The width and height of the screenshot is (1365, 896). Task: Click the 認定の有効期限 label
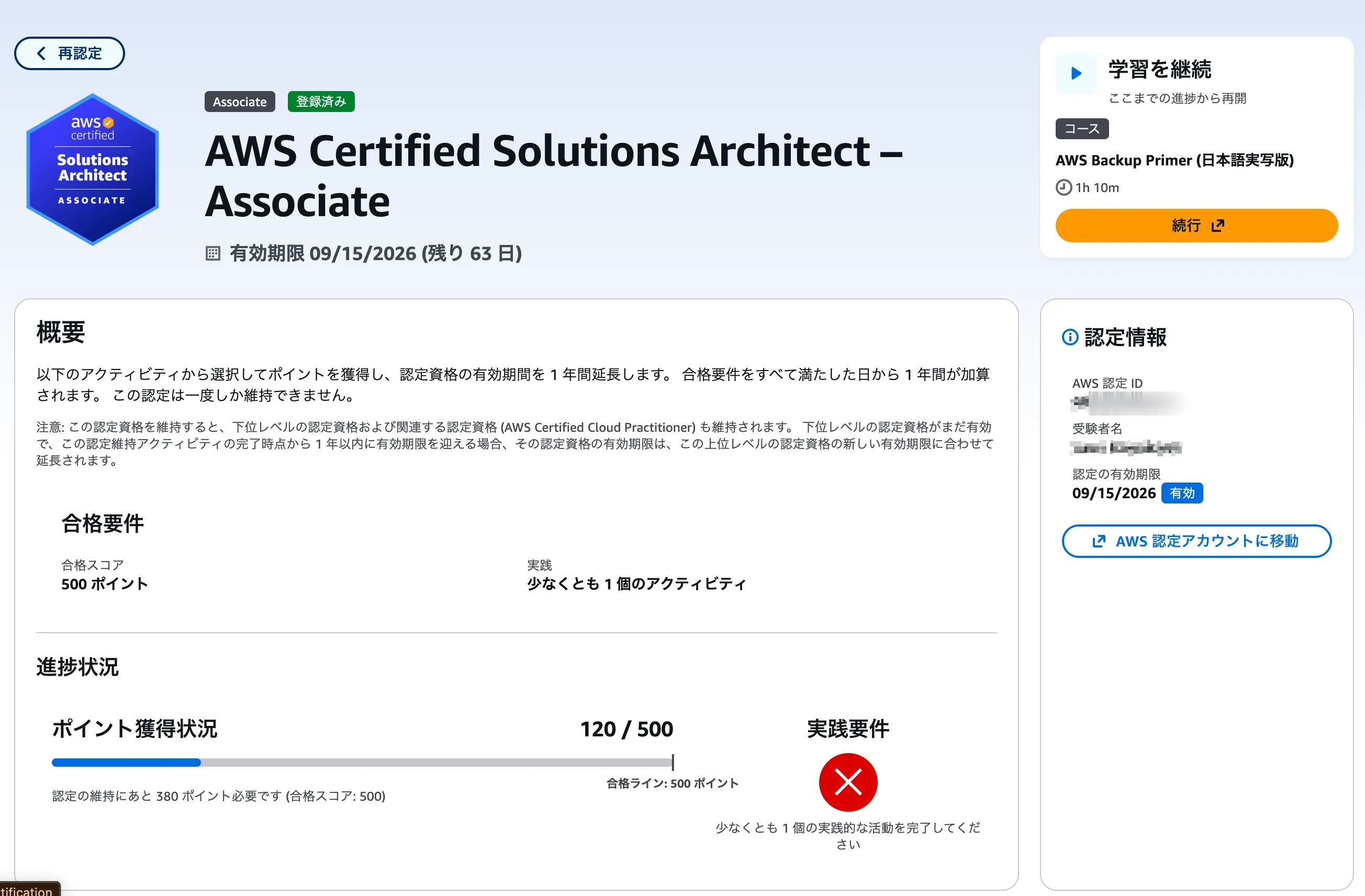coord(1116,474)
